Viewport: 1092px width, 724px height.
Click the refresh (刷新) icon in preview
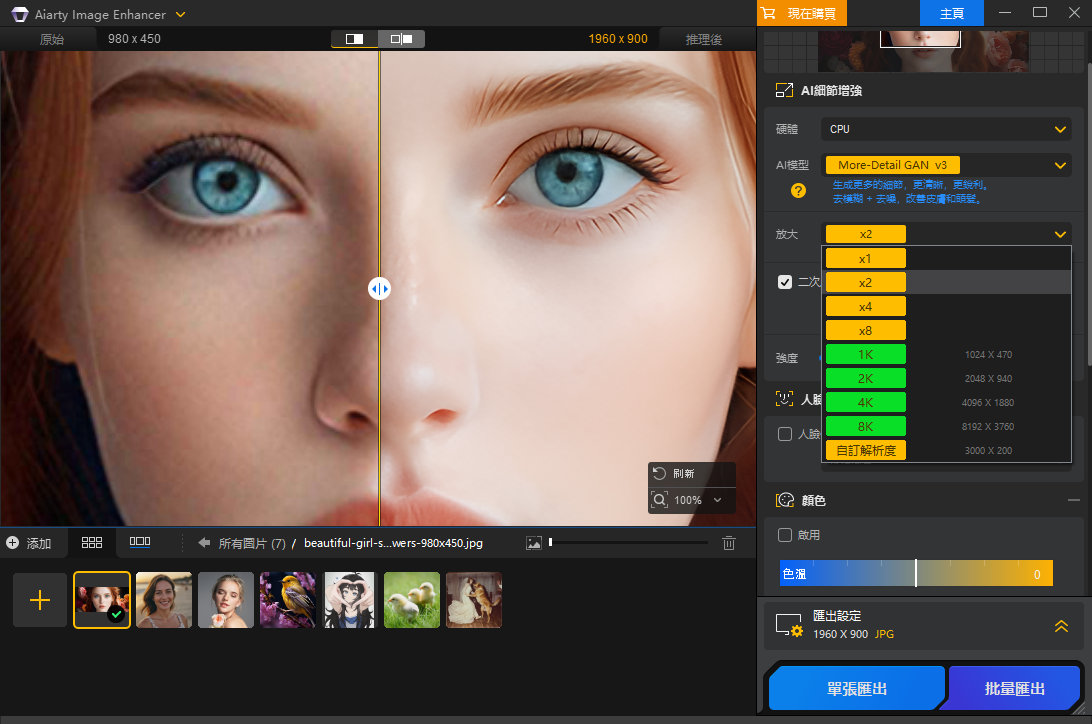(659, 473)
